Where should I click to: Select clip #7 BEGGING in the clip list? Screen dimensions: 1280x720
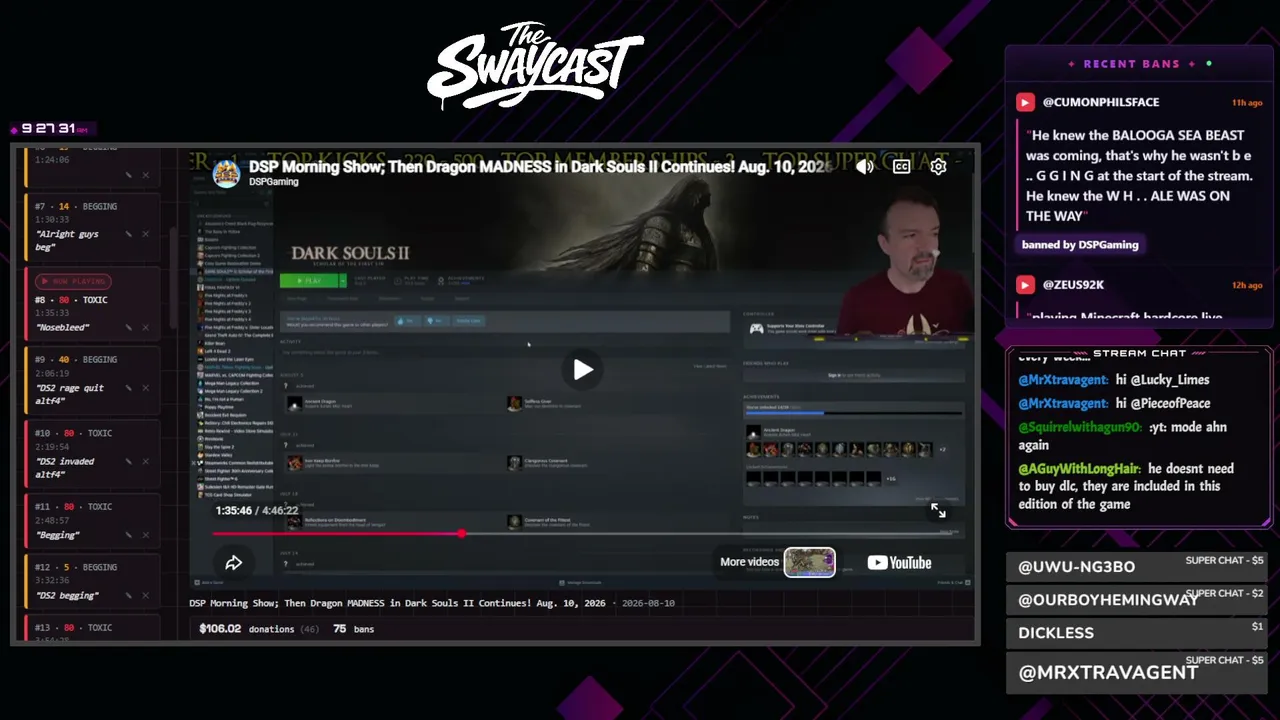tap(91, 226)
